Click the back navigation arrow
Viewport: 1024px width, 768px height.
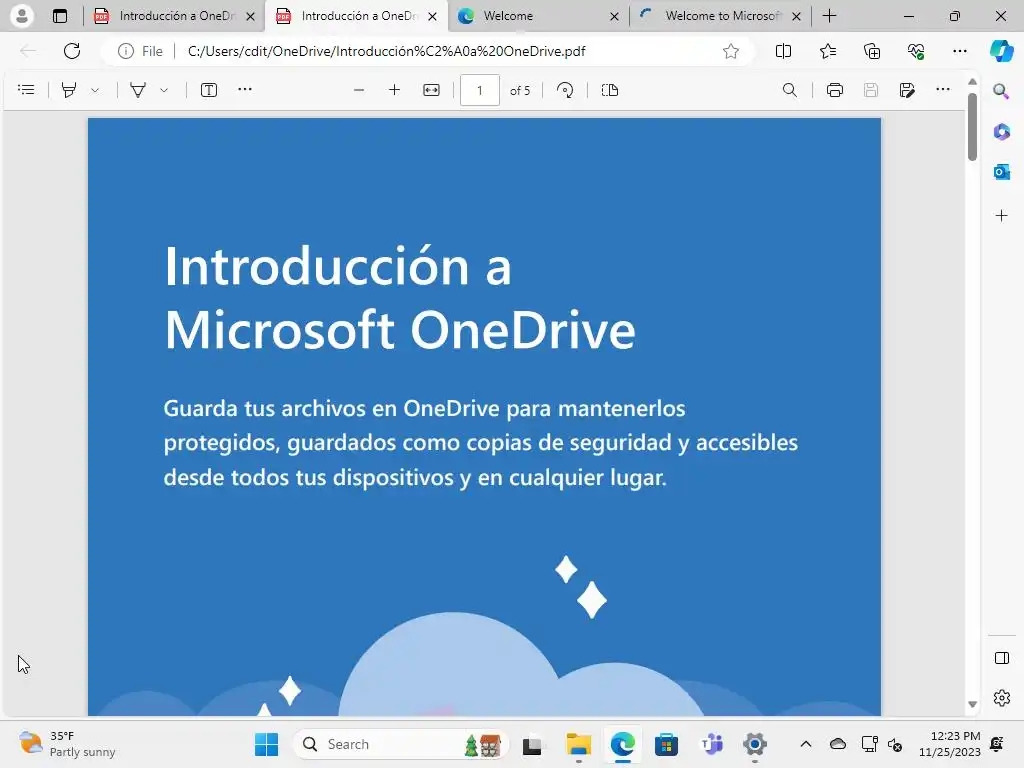pyautogui.click(x=28, y=51)
